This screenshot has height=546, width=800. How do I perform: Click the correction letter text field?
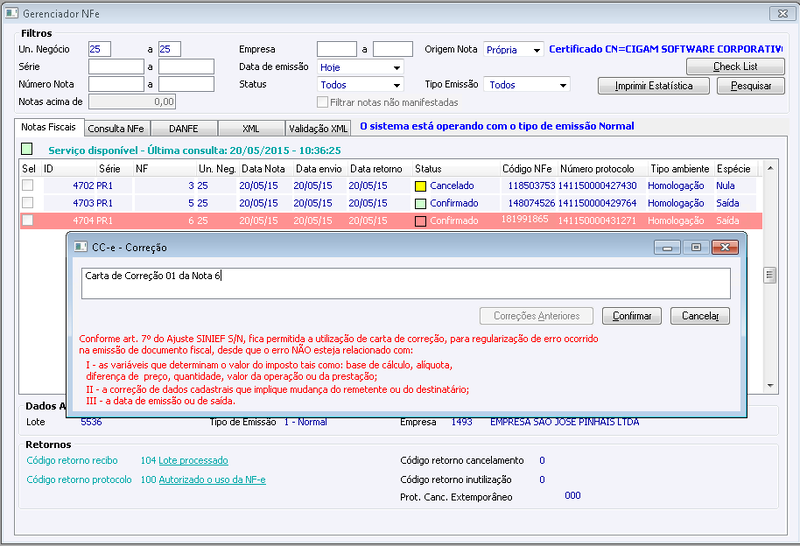pos(406,283)
